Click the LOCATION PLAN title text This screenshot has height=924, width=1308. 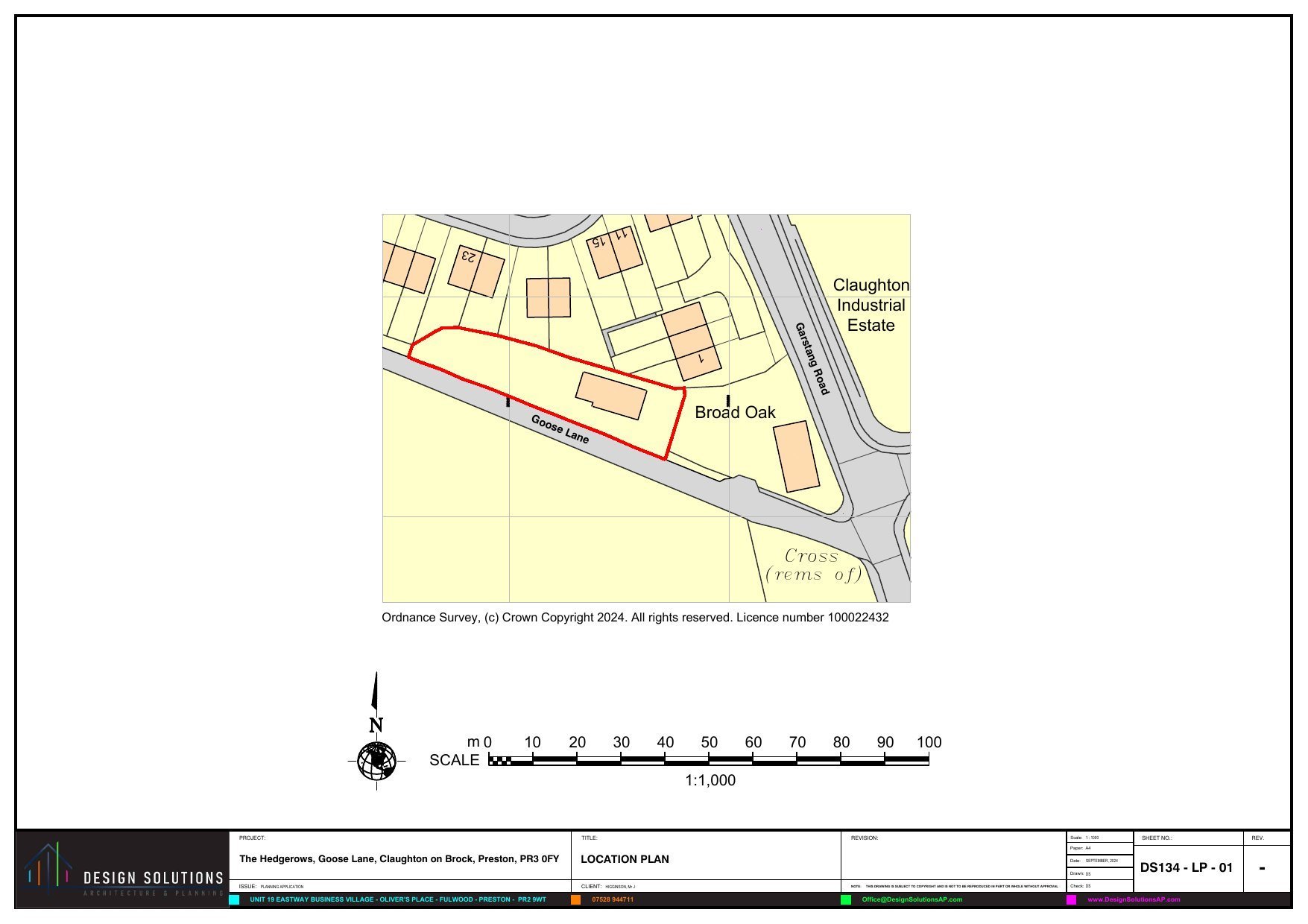(x=625, y=859)
